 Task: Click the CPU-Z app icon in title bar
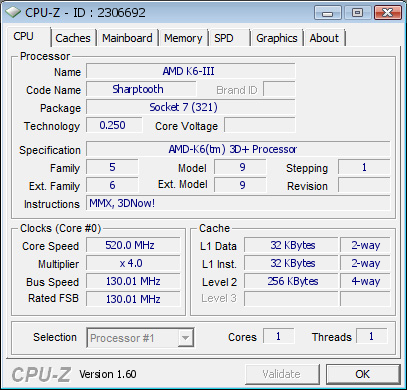coord(13,13)
